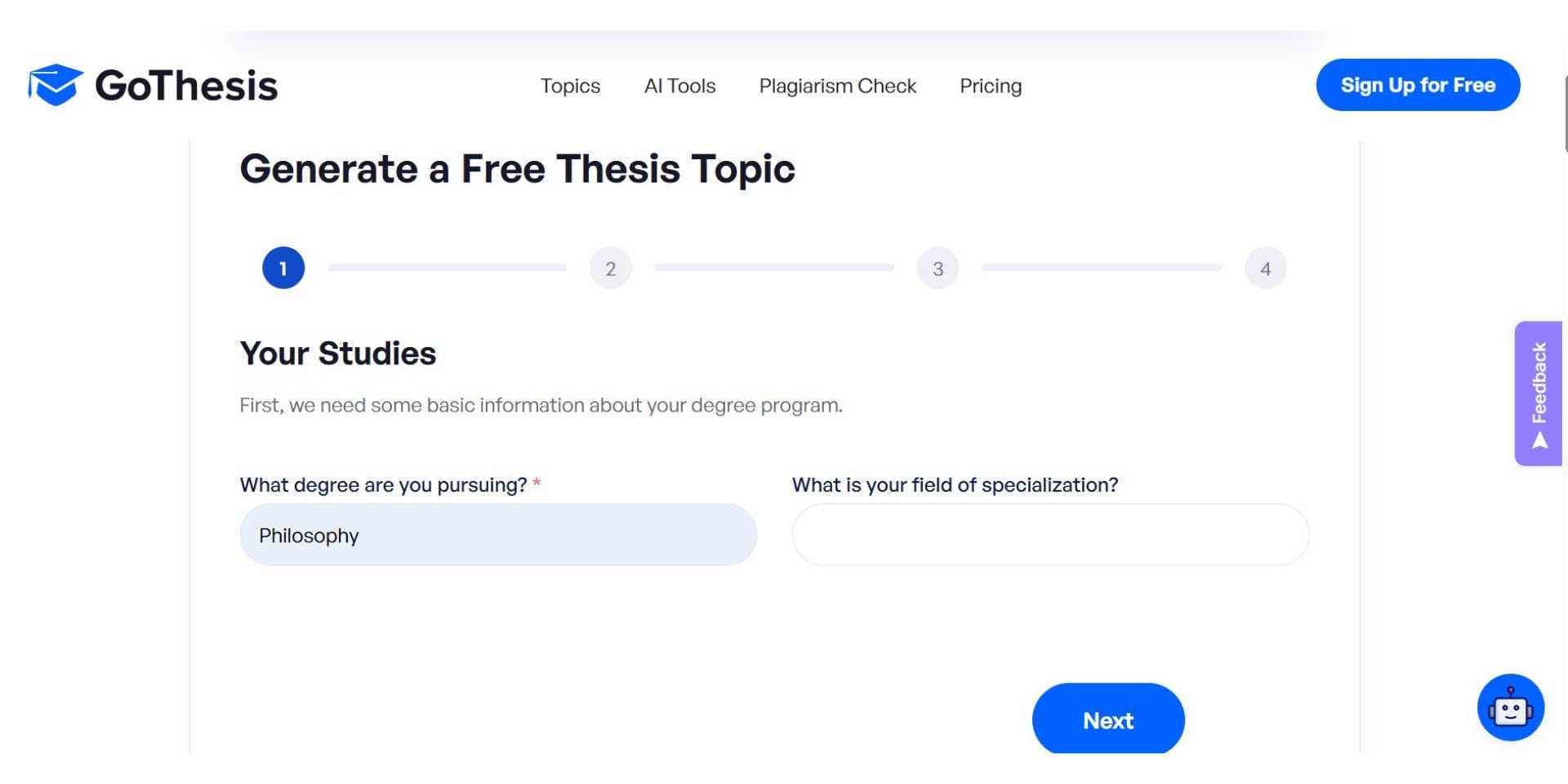Select step 1 circle in the progress stepper
This screenshot has width=1568, height=784.
pyautogui.click(x=283, y=267)
